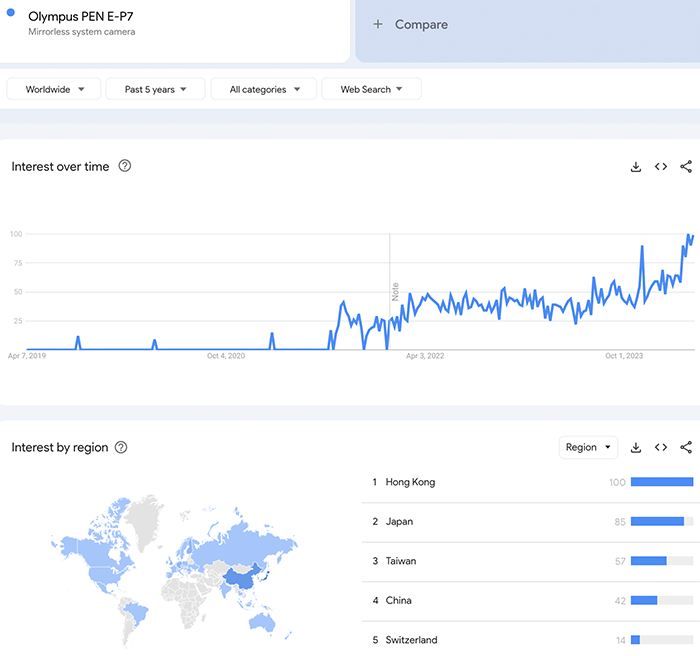Image resolution: width=700 pixels, height=656 pixels.
Task: Click Hong Kong in the region list
Action: [x=410, y=482]
